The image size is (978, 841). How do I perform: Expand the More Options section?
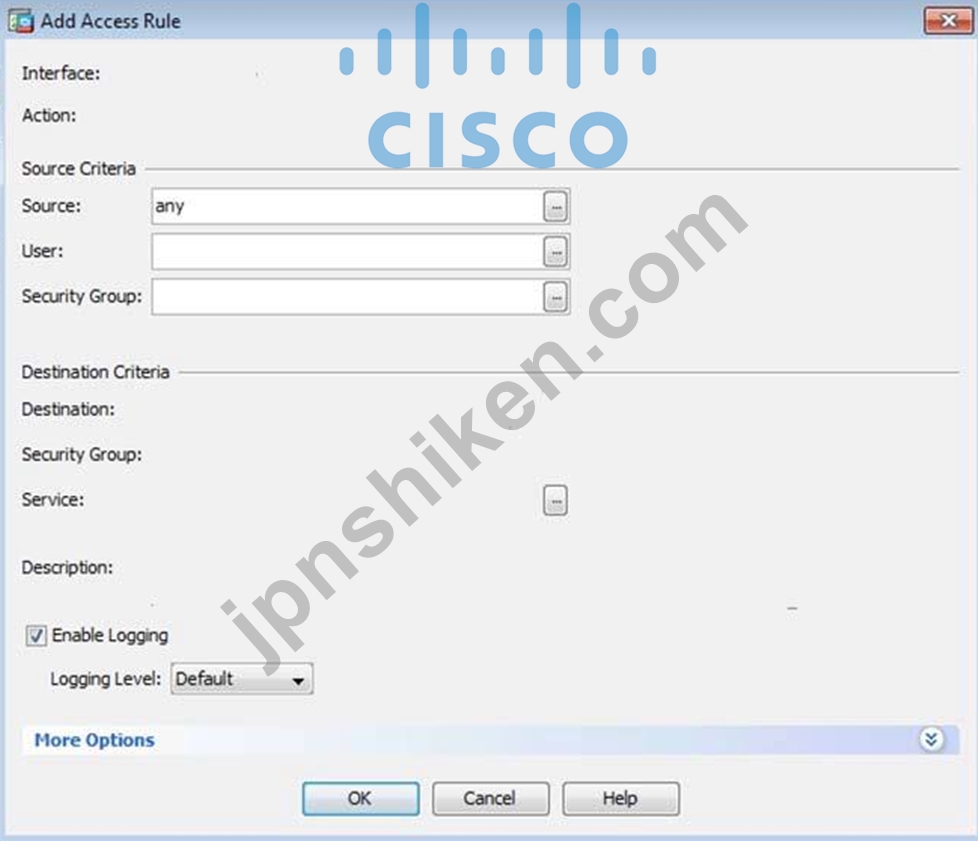[931, 740]
